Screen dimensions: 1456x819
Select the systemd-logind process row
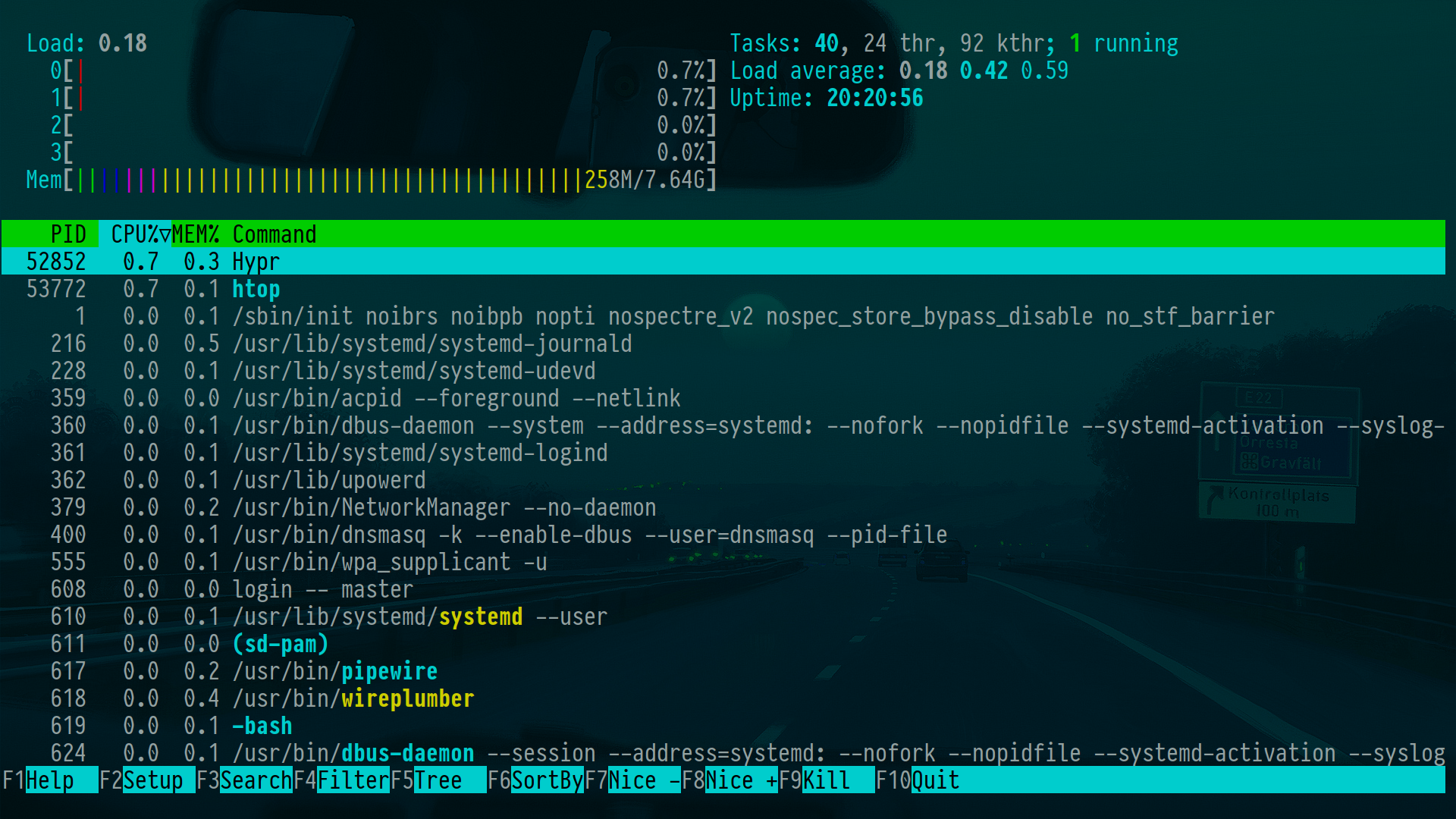pos(723,452)
